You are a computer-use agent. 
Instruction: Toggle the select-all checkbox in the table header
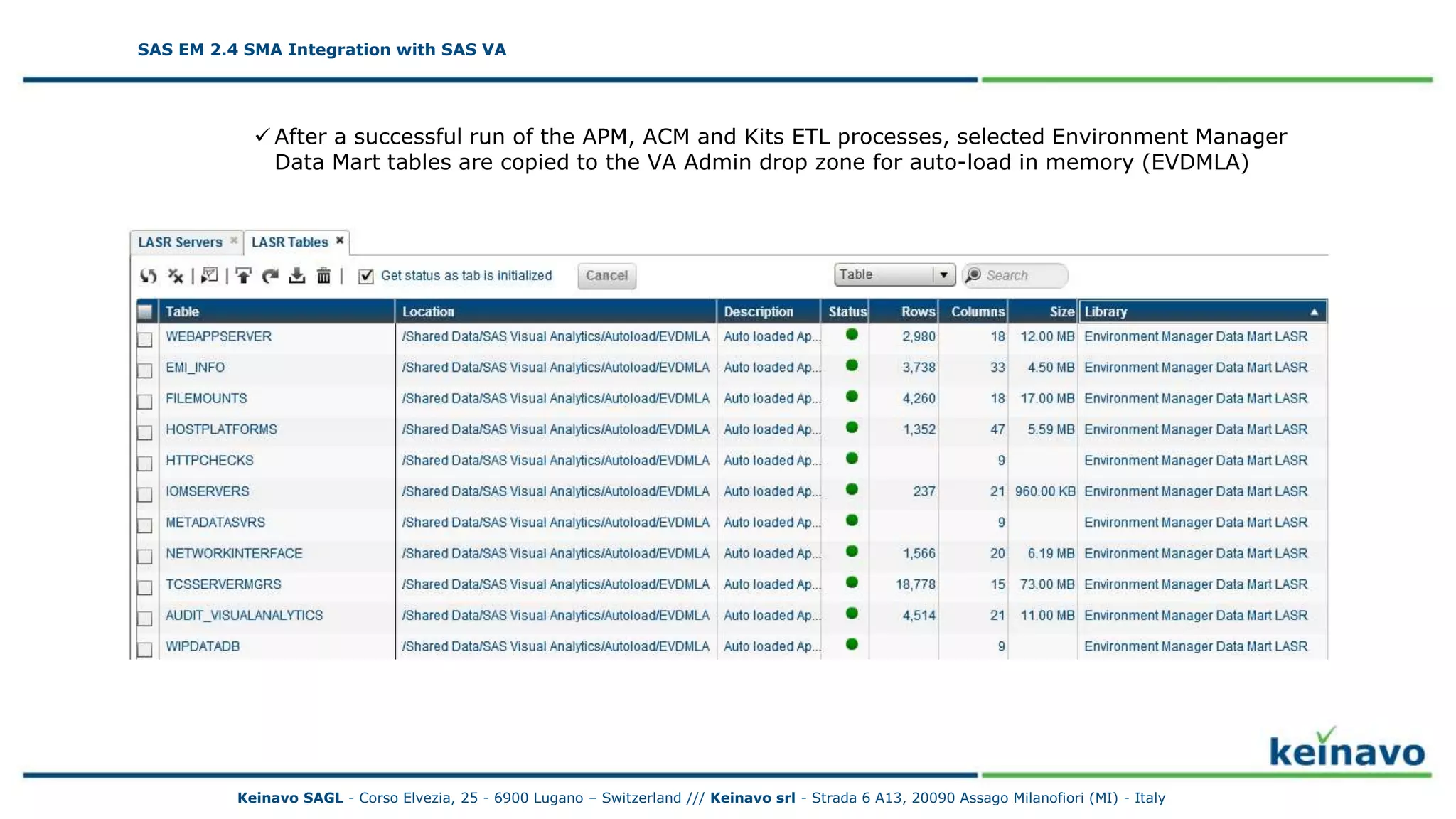click(145, 311)
